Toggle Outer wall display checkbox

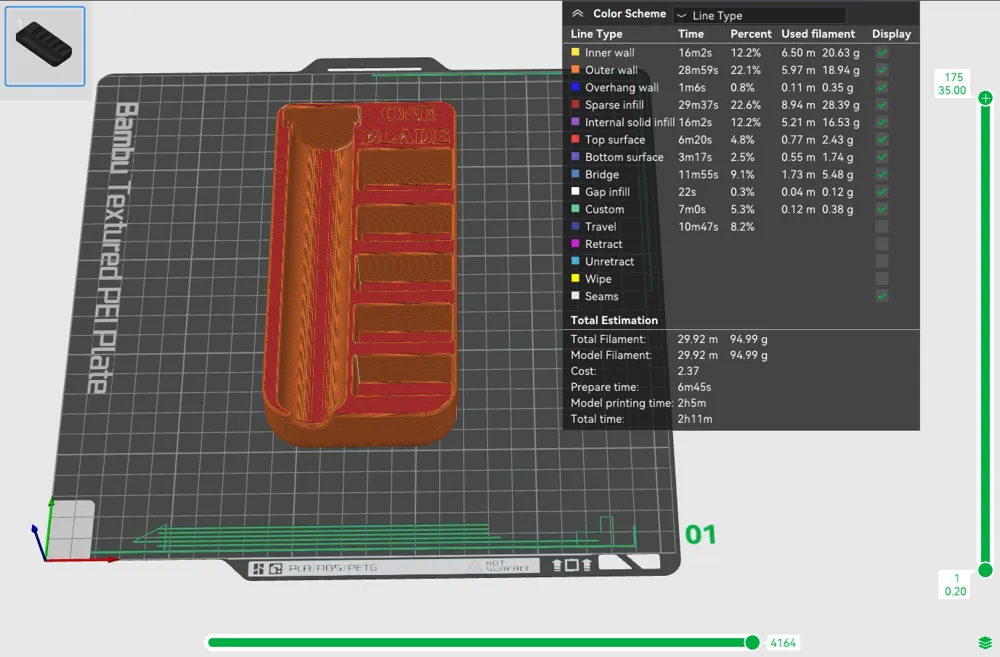coord(881,70)
